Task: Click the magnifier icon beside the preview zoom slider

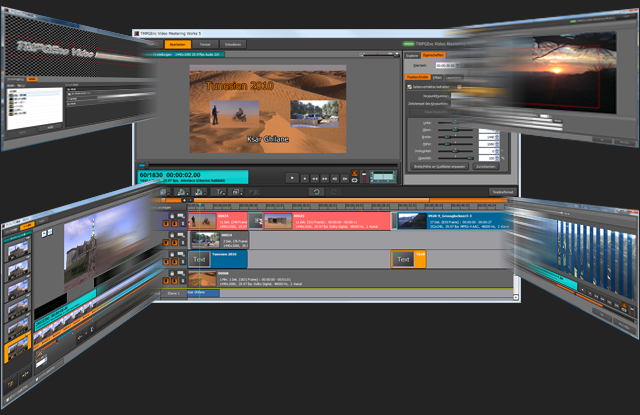Action: tap(361, 54)
